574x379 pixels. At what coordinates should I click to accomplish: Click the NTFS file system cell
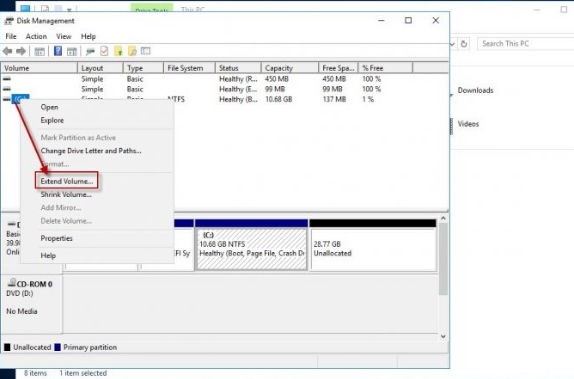[x=176, y=99]
